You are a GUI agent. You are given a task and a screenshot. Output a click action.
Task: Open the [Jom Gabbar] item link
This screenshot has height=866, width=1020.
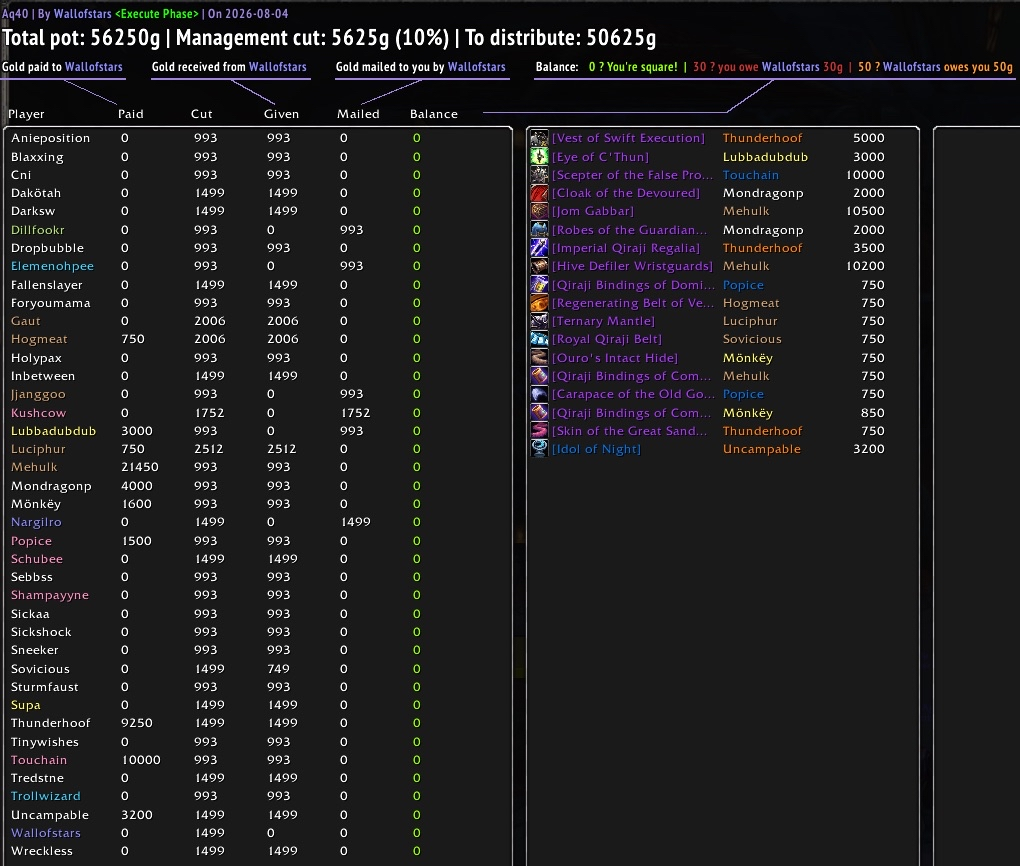pyautogui.click(x=593, y=211)
